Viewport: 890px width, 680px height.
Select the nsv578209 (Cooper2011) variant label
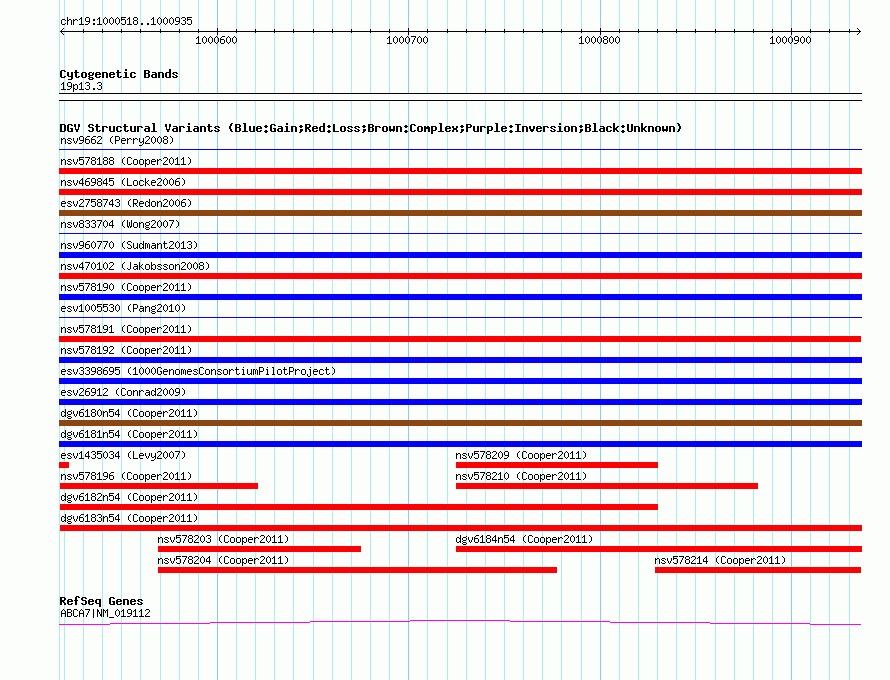[x=521, y=455]
